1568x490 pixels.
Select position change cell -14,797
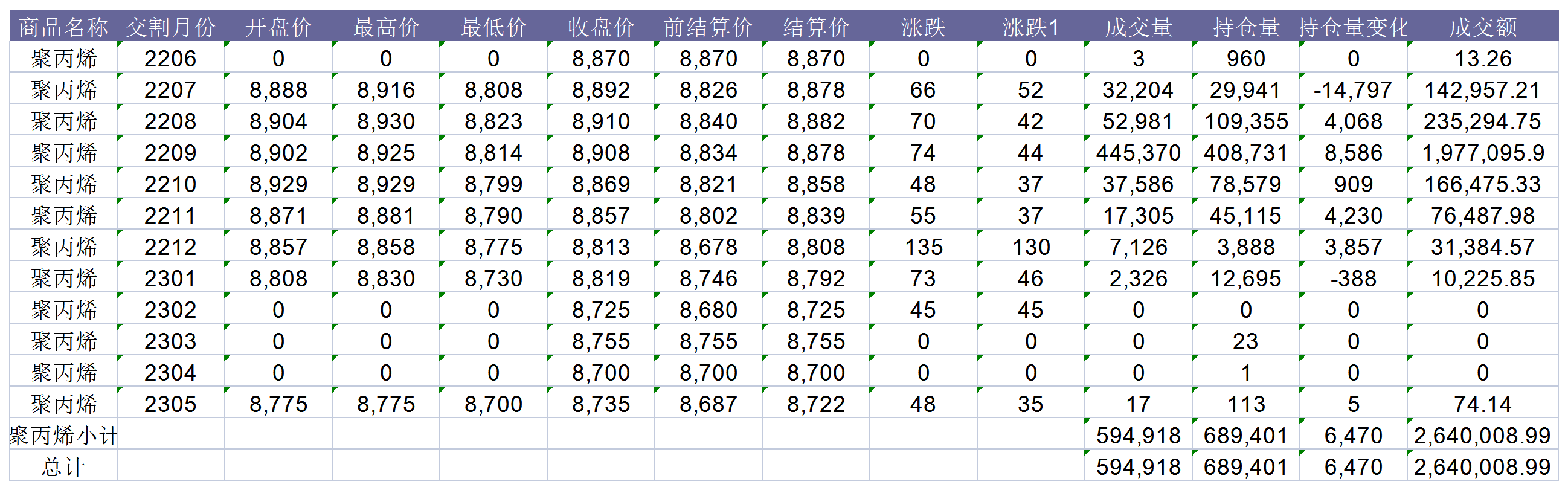pyautogui.click(x=1352, y=90)
